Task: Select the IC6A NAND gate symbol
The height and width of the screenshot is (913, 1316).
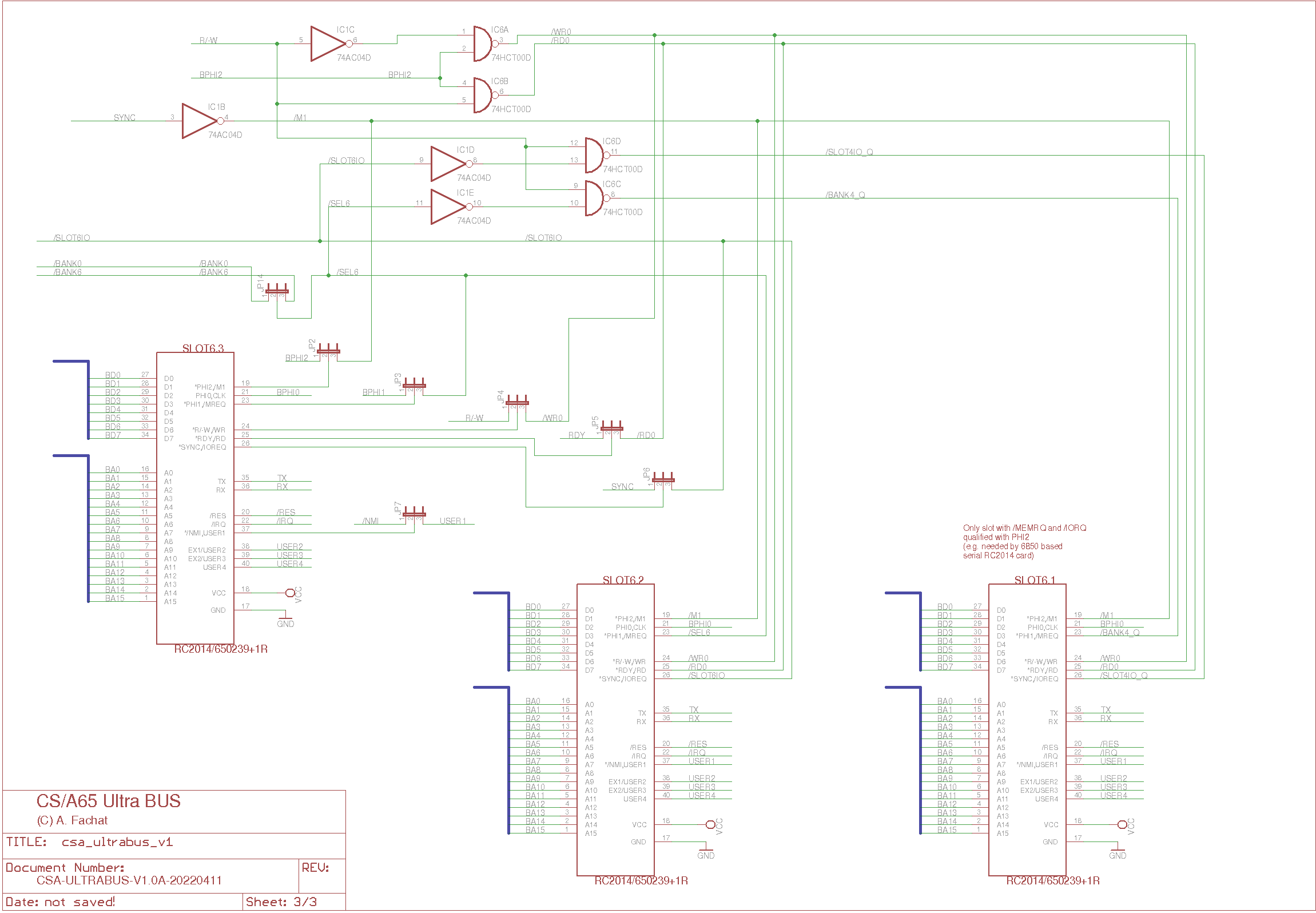Action: [483, 43]
